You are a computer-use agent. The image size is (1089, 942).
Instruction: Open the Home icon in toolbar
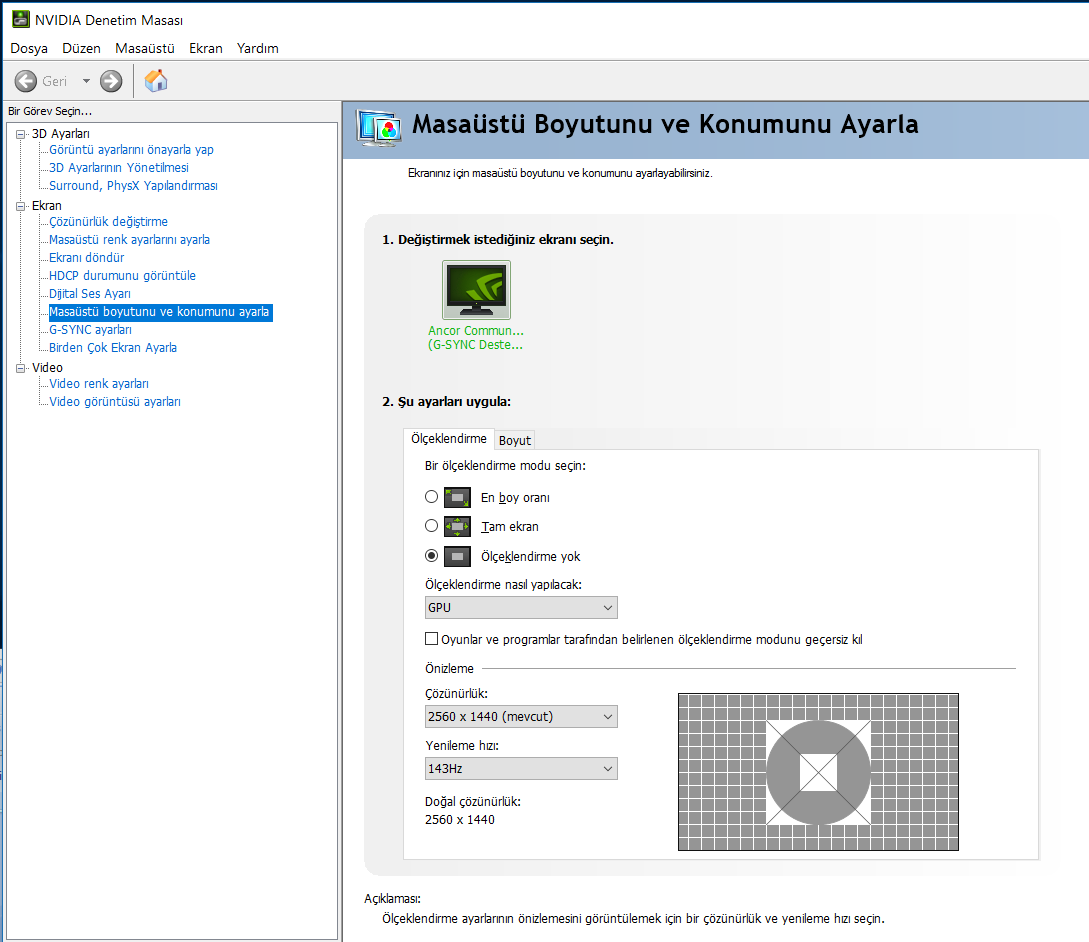[156, 81]
